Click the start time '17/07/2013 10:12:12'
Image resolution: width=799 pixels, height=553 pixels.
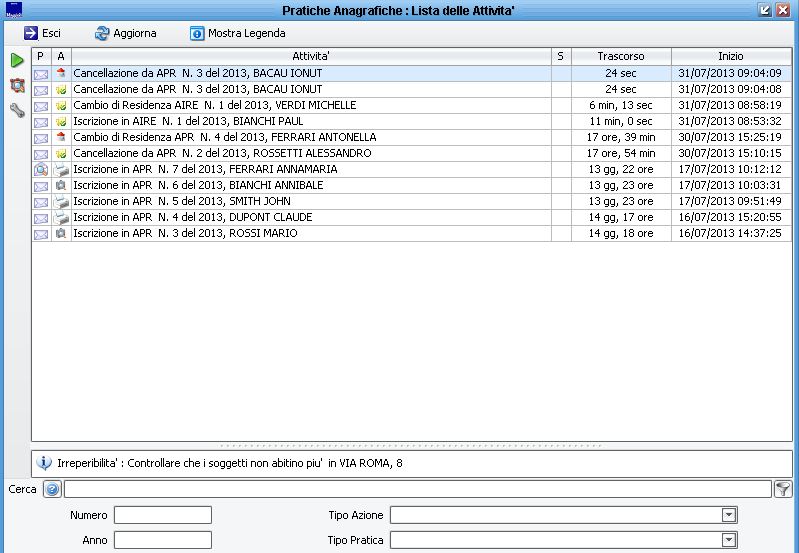click(x=730, y=169)
